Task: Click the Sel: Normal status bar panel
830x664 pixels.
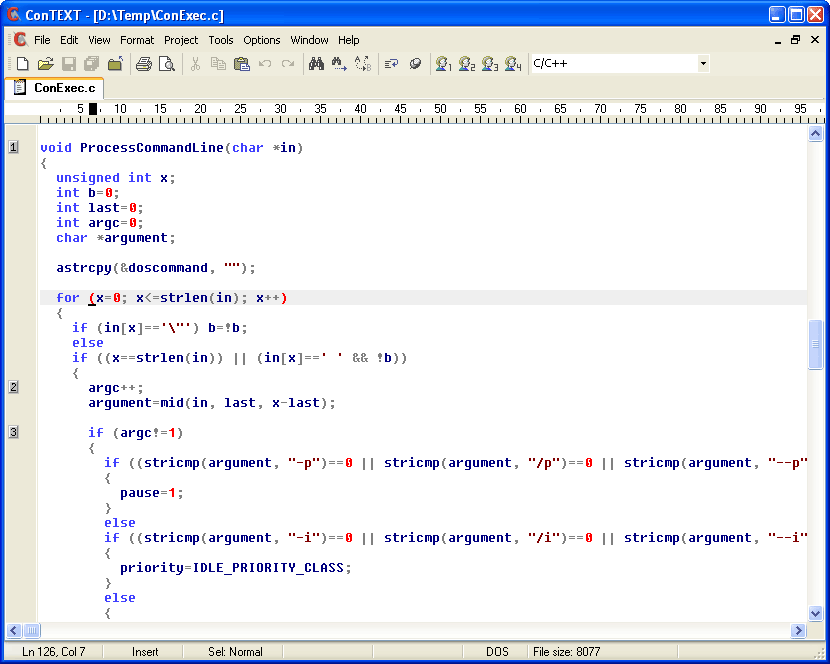Action: pos(235,652)
